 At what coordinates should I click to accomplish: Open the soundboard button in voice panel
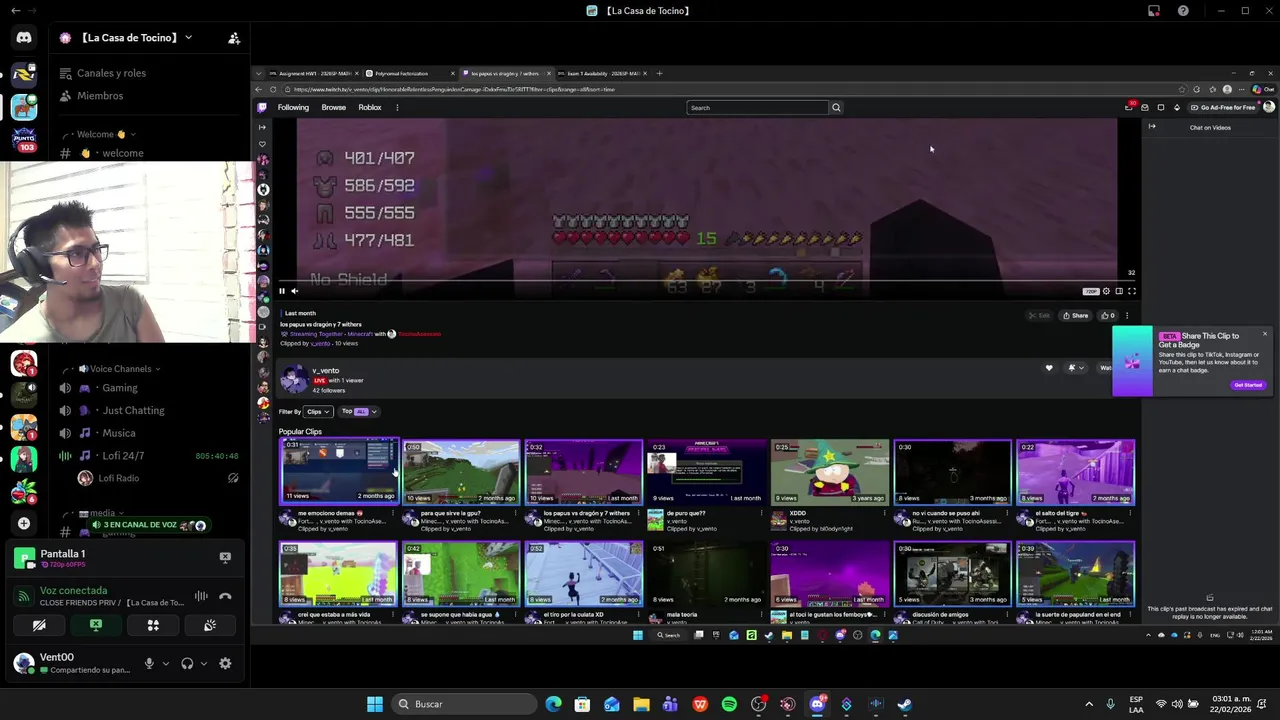pos(210,625)
